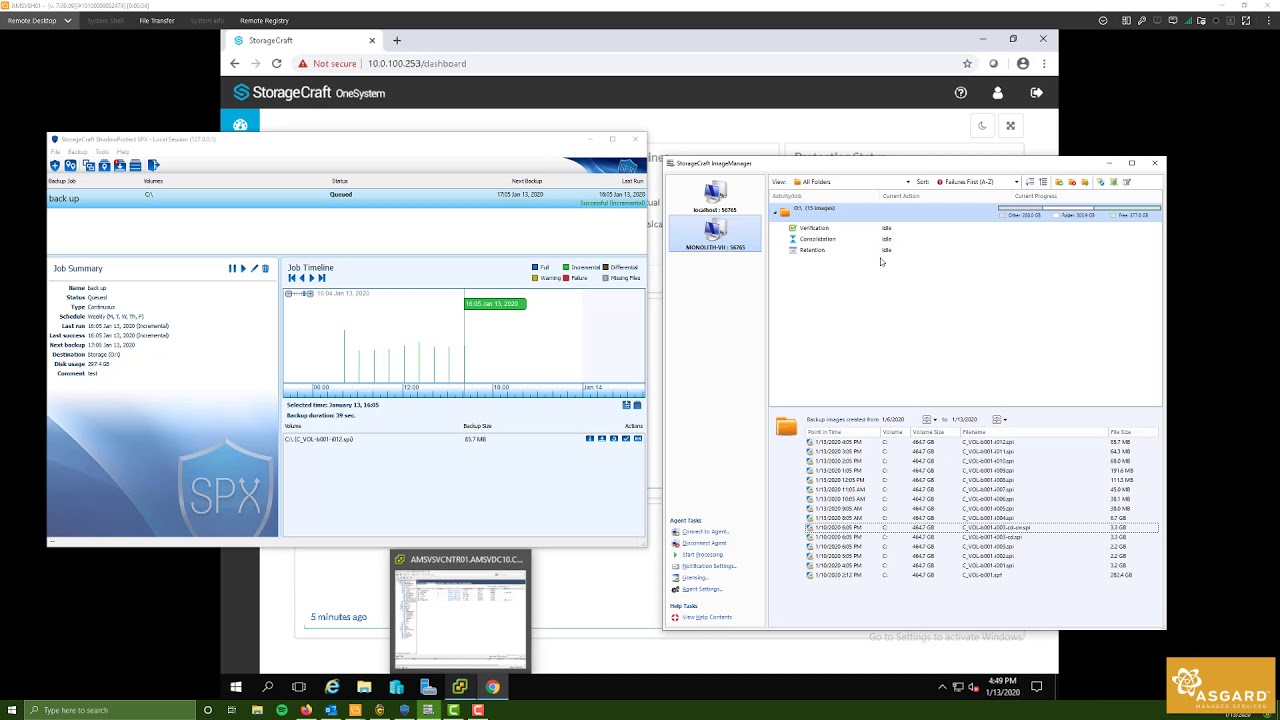Click Connect to Agent link
The width and height of the screenshot is (1280, 720).
pos(705,532)
